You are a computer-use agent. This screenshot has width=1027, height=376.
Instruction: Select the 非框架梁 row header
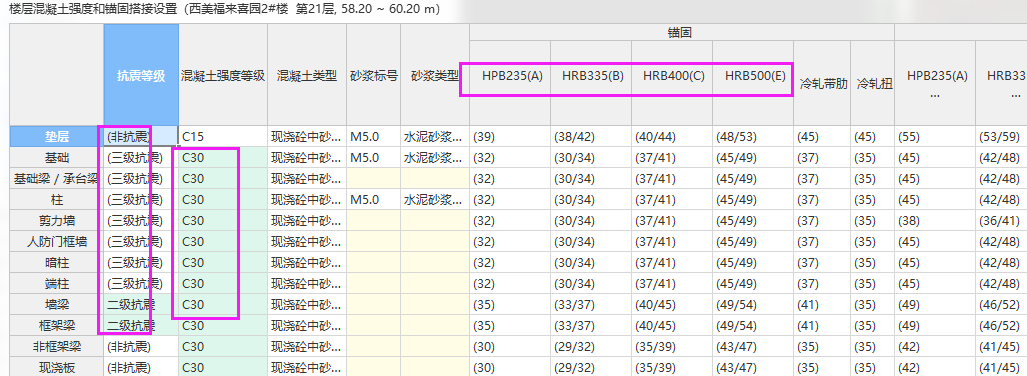[x=57, y=347]
